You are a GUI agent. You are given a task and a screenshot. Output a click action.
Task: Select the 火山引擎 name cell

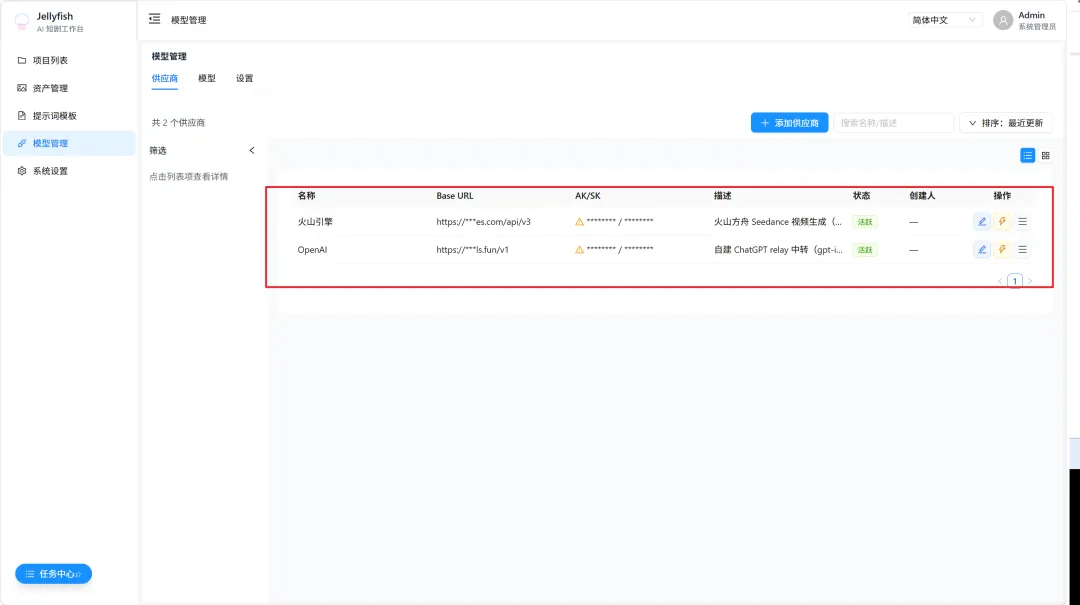tap(315, 222)
